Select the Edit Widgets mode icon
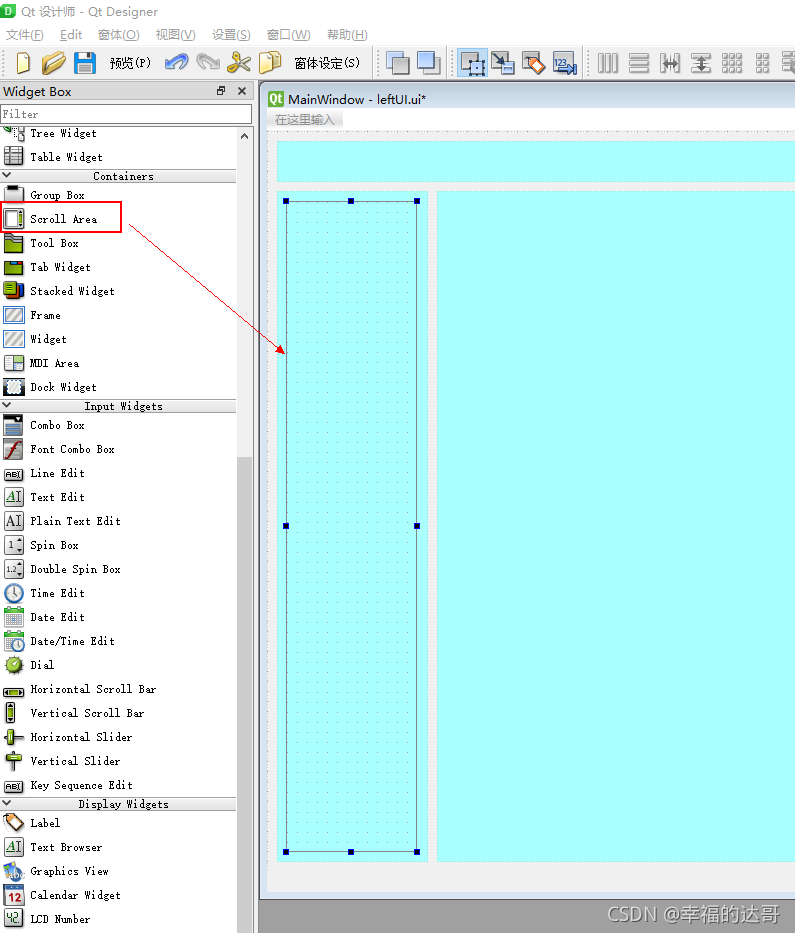The height and width of the screenshot is (933, 795). point(472,62)
